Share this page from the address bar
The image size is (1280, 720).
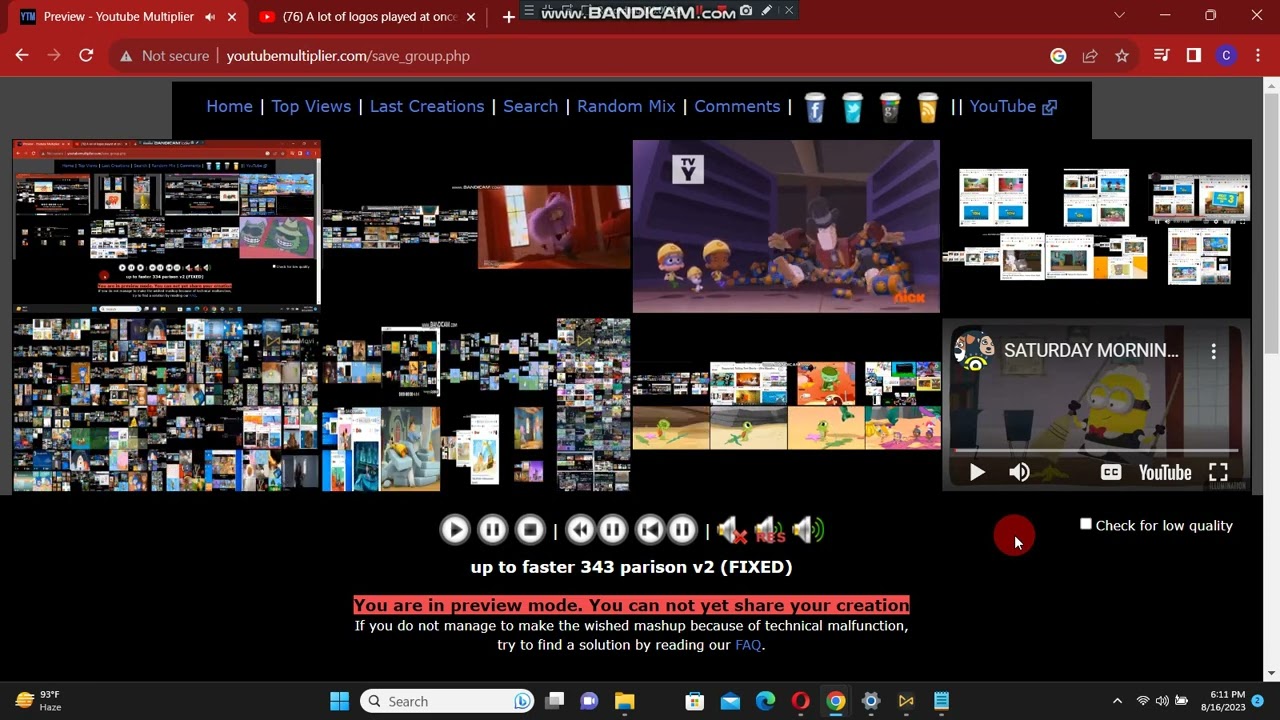point(1090,56)
